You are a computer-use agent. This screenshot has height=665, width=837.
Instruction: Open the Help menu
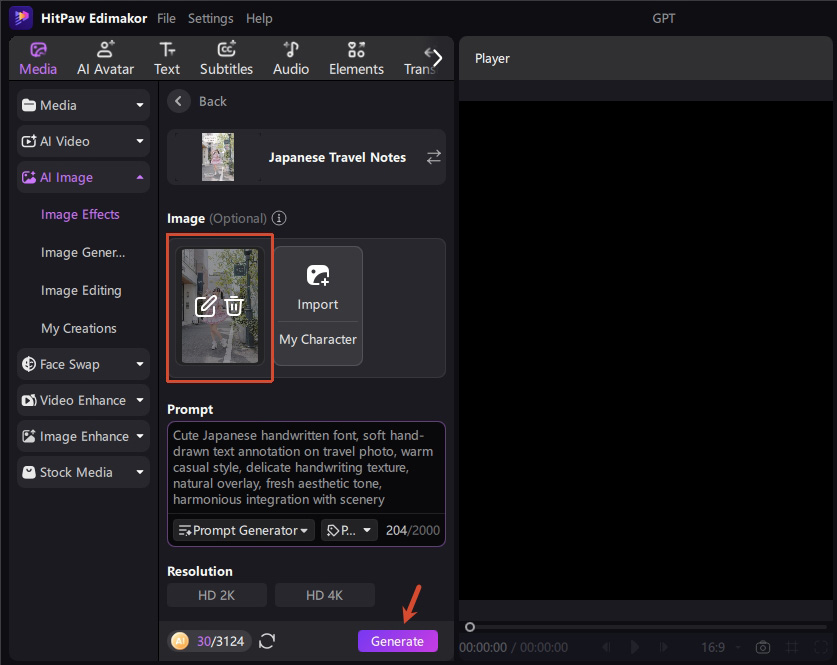[259, 18]
